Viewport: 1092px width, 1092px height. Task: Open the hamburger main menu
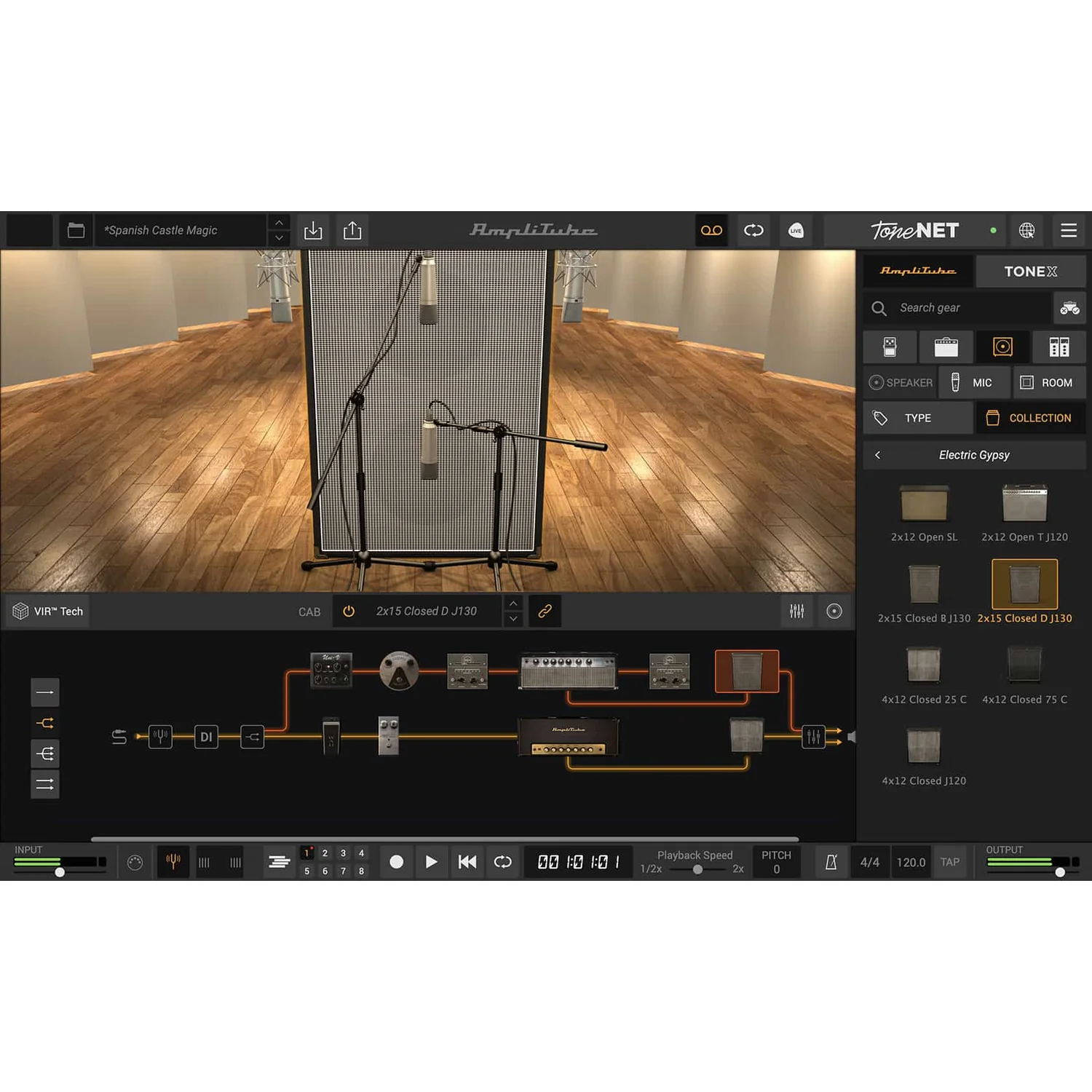[x=1069, y=231]
